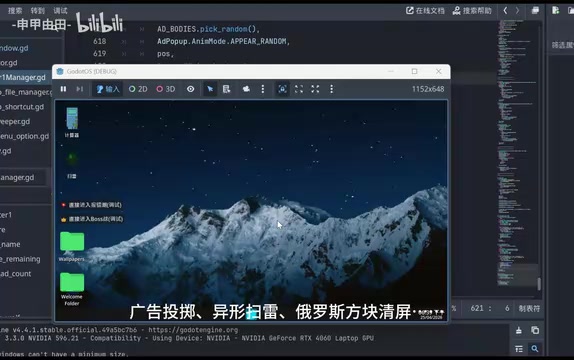
Task: Clear the output log broom icon
Action: click(519, 330)
